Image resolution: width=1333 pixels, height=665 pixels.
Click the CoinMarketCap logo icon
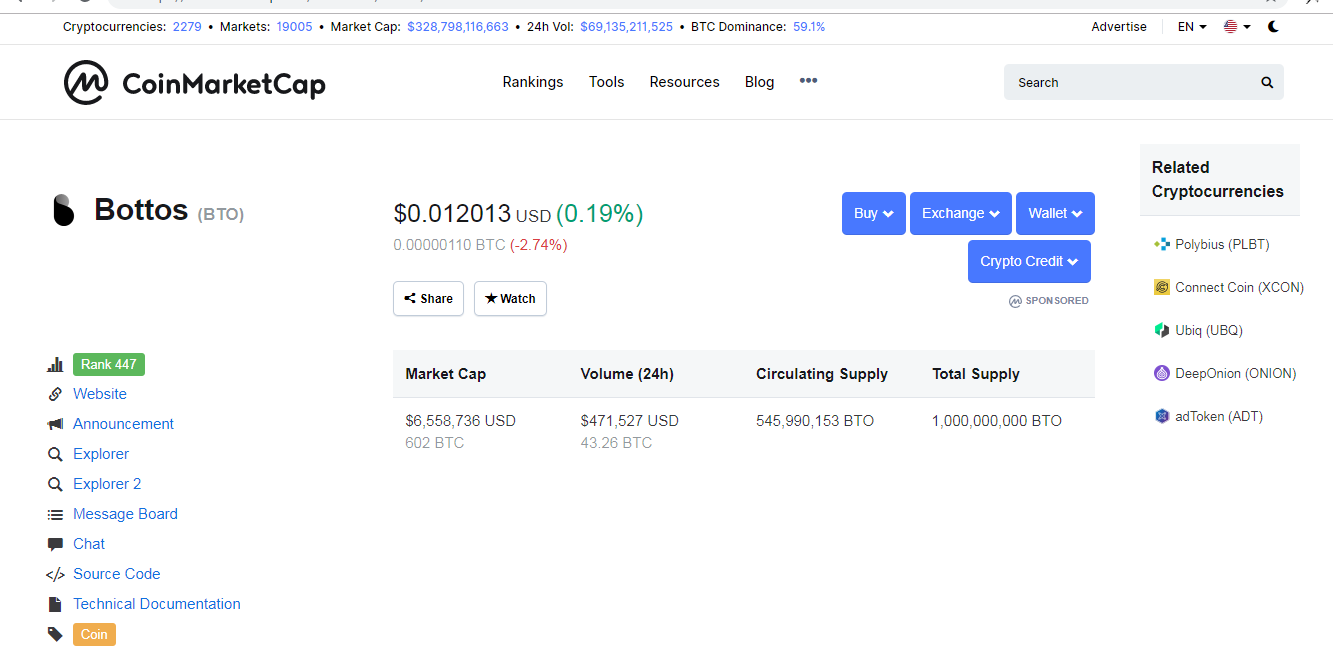click(x=86, y=82)
